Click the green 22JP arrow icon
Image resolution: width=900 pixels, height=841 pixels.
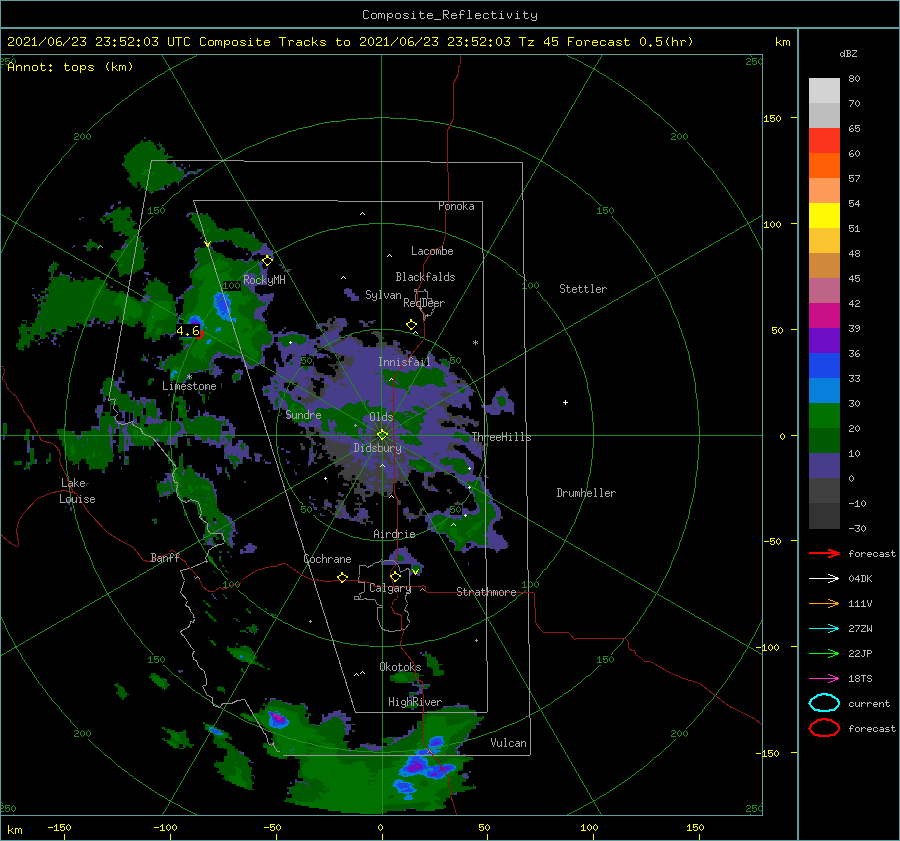[x=824, y=653]
